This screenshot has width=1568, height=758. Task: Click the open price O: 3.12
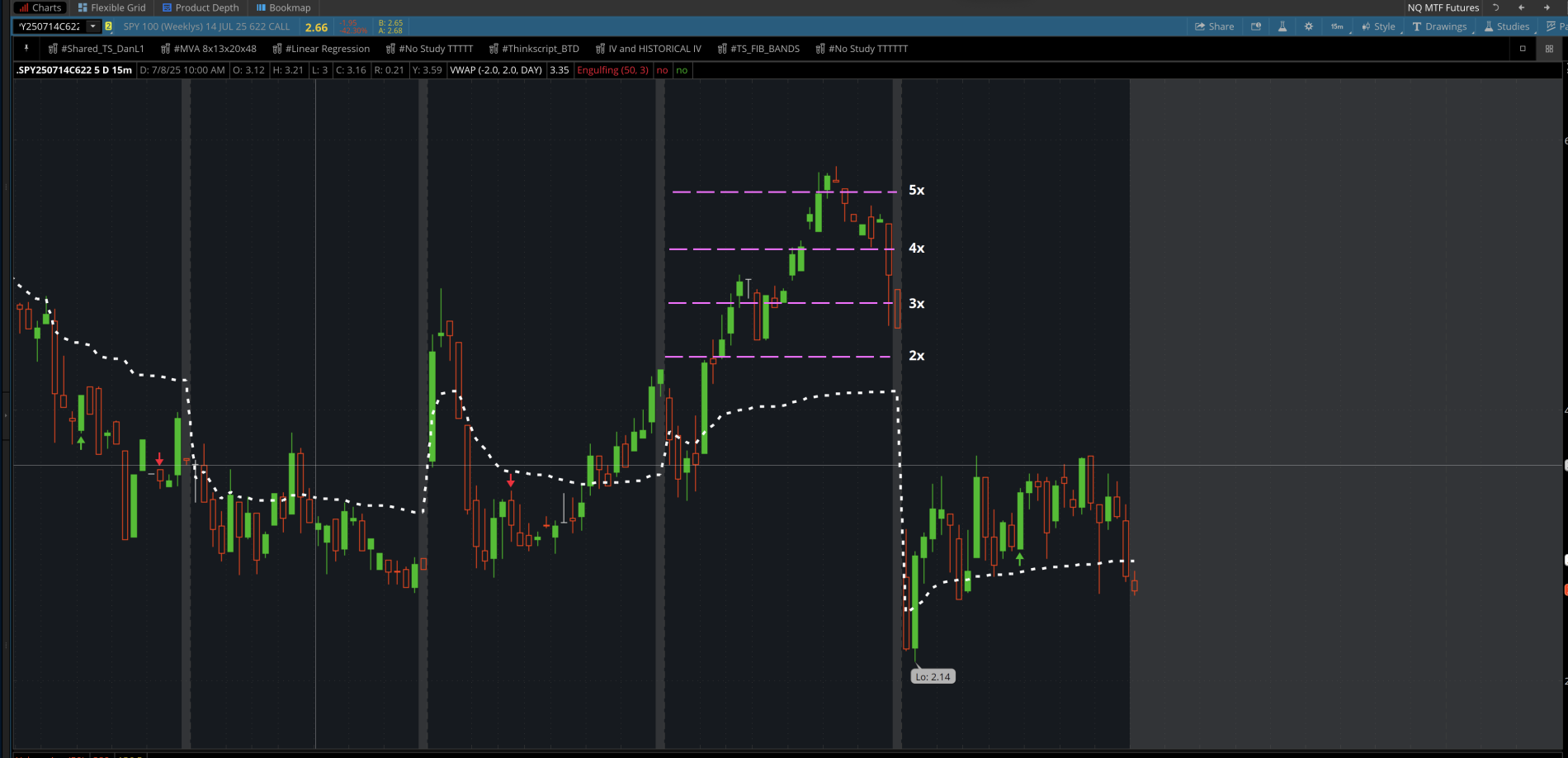click(x=248, y=70)
